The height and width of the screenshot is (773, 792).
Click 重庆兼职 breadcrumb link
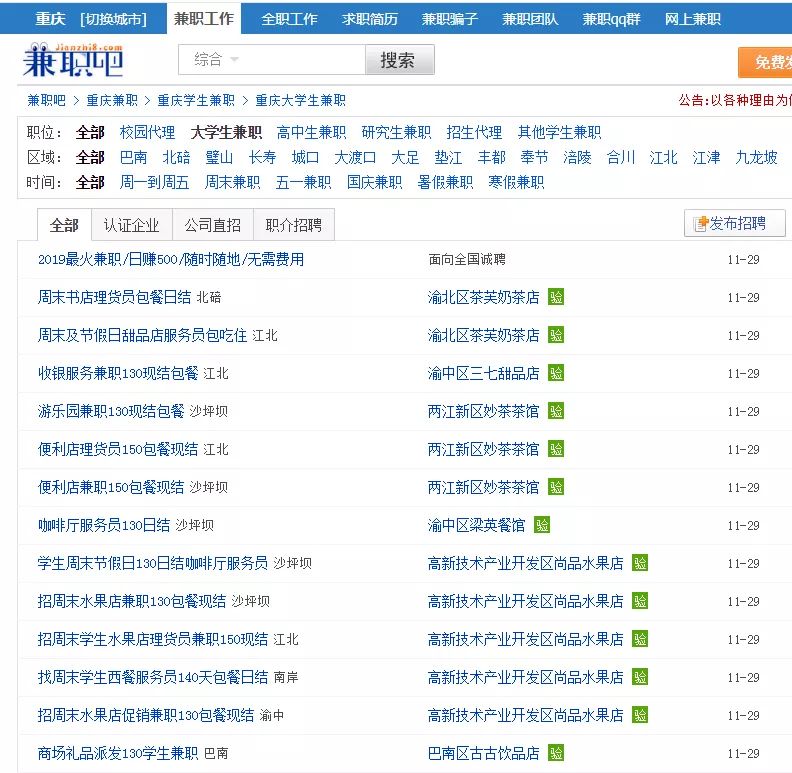(x=112, y=100)
